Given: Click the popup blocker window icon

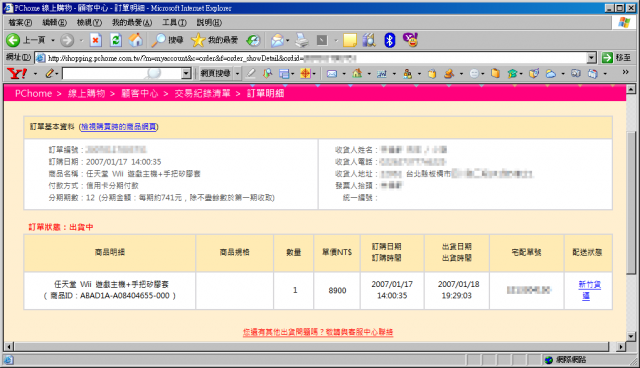Looking at the screenshot, I should click(x=284, y=73).
